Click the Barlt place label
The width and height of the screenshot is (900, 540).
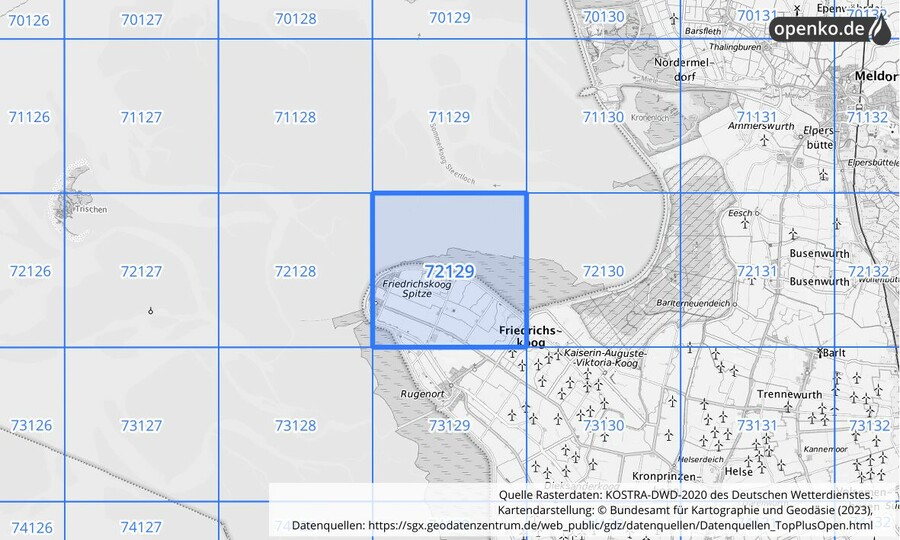pos(833,353)
